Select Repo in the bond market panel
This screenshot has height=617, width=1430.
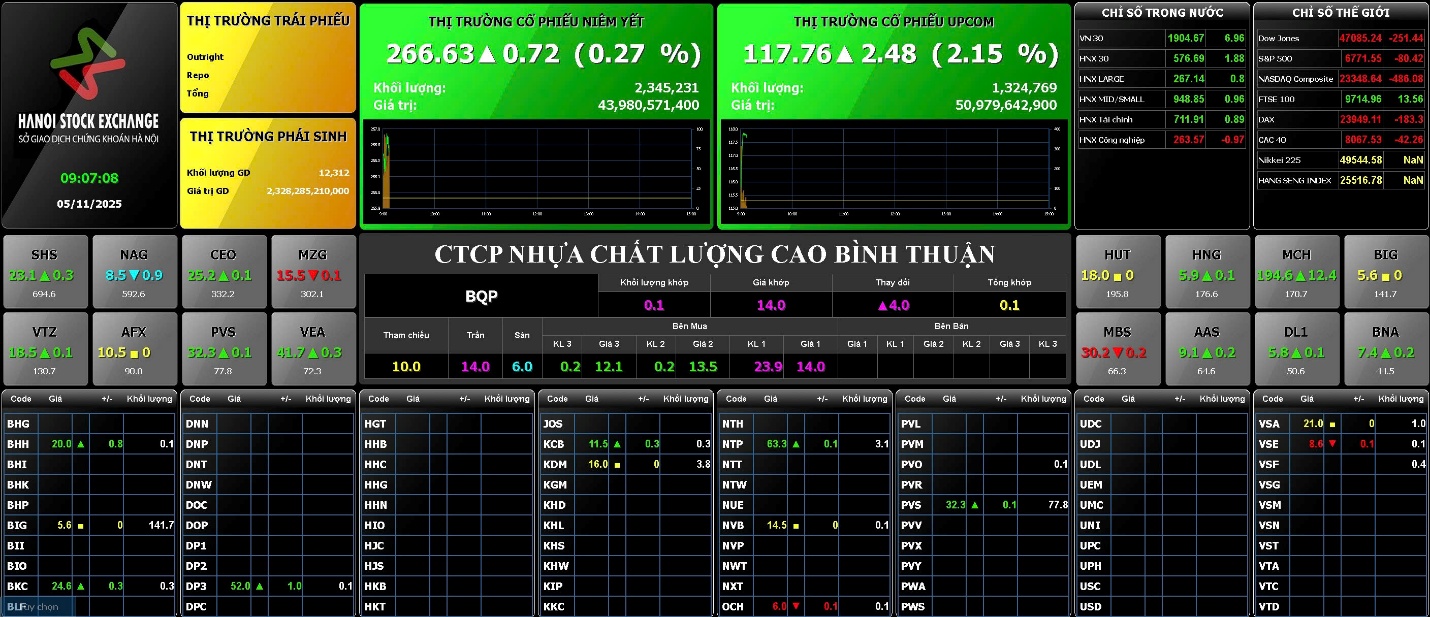pyautogui.click(x=198, y=75)
